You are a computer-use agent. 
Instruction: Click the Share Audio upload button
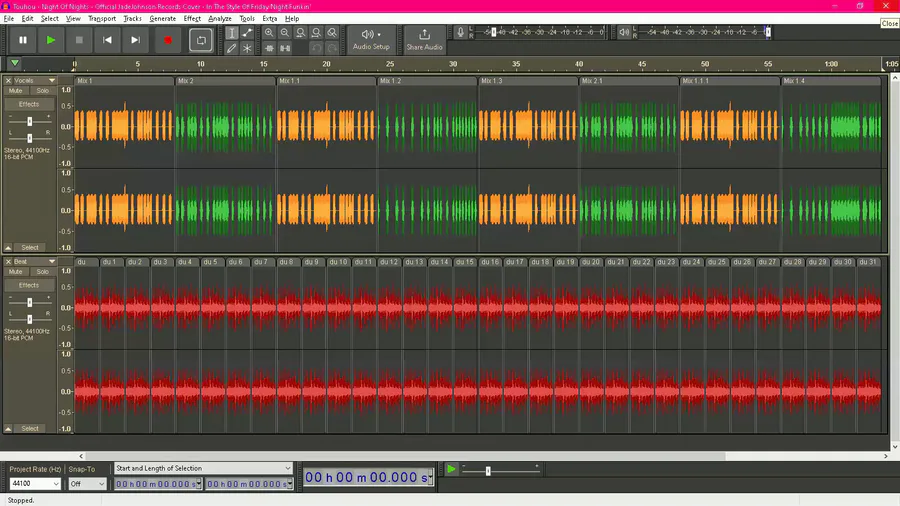(424, 40)
